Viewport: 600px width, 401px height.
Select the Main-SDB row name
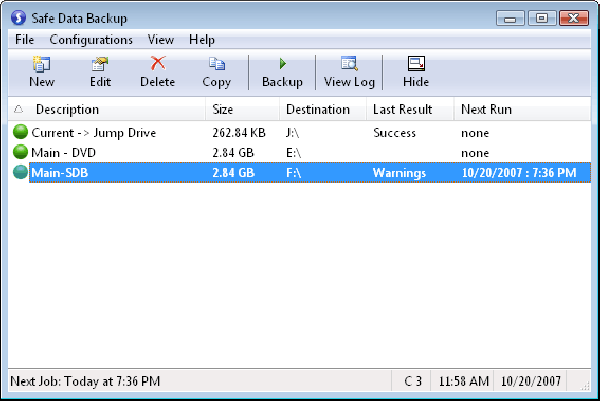[x=60, y=173]
